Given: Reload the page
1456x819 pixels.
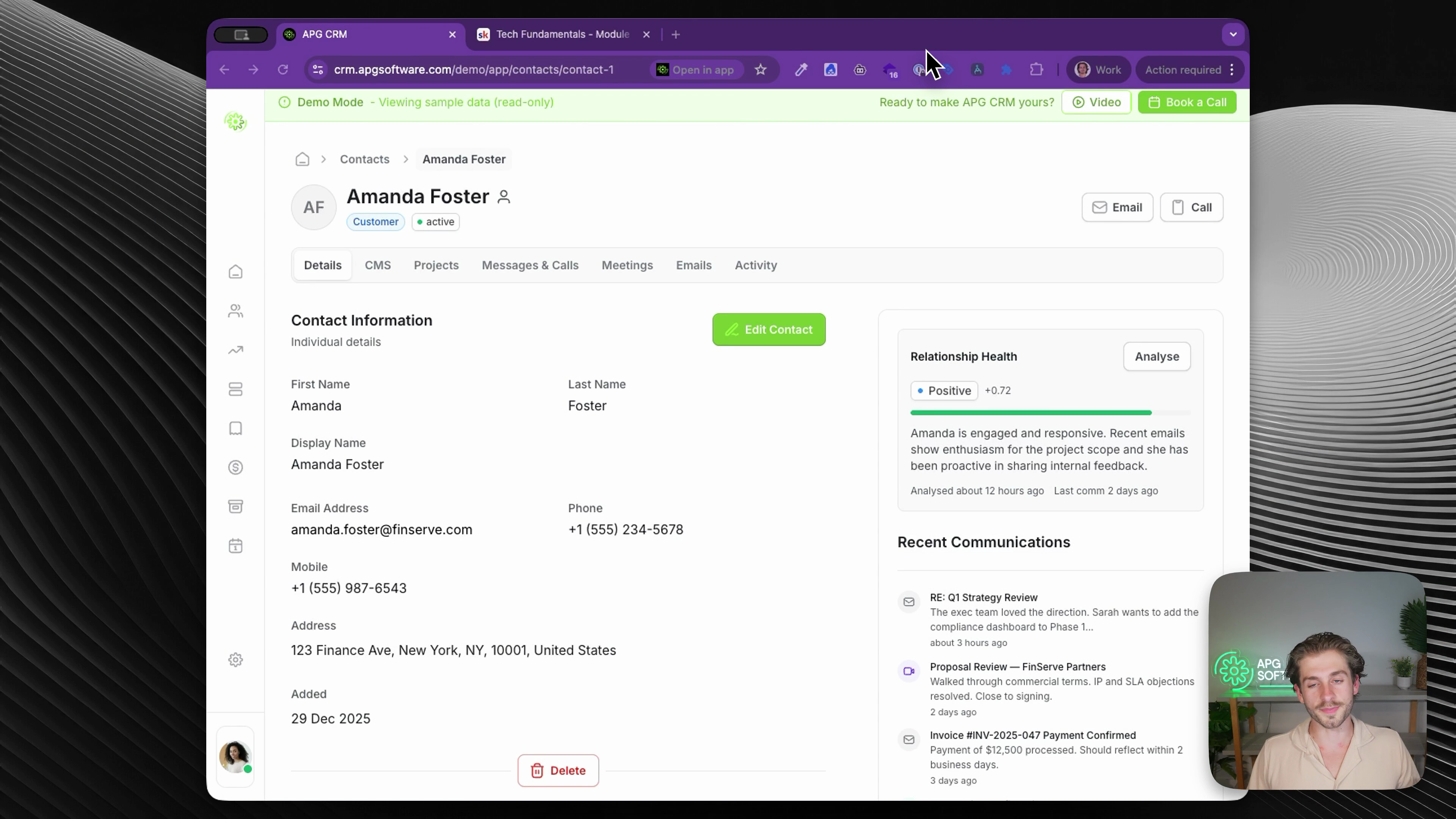Looking at the screenshot, I should [282, 69].
